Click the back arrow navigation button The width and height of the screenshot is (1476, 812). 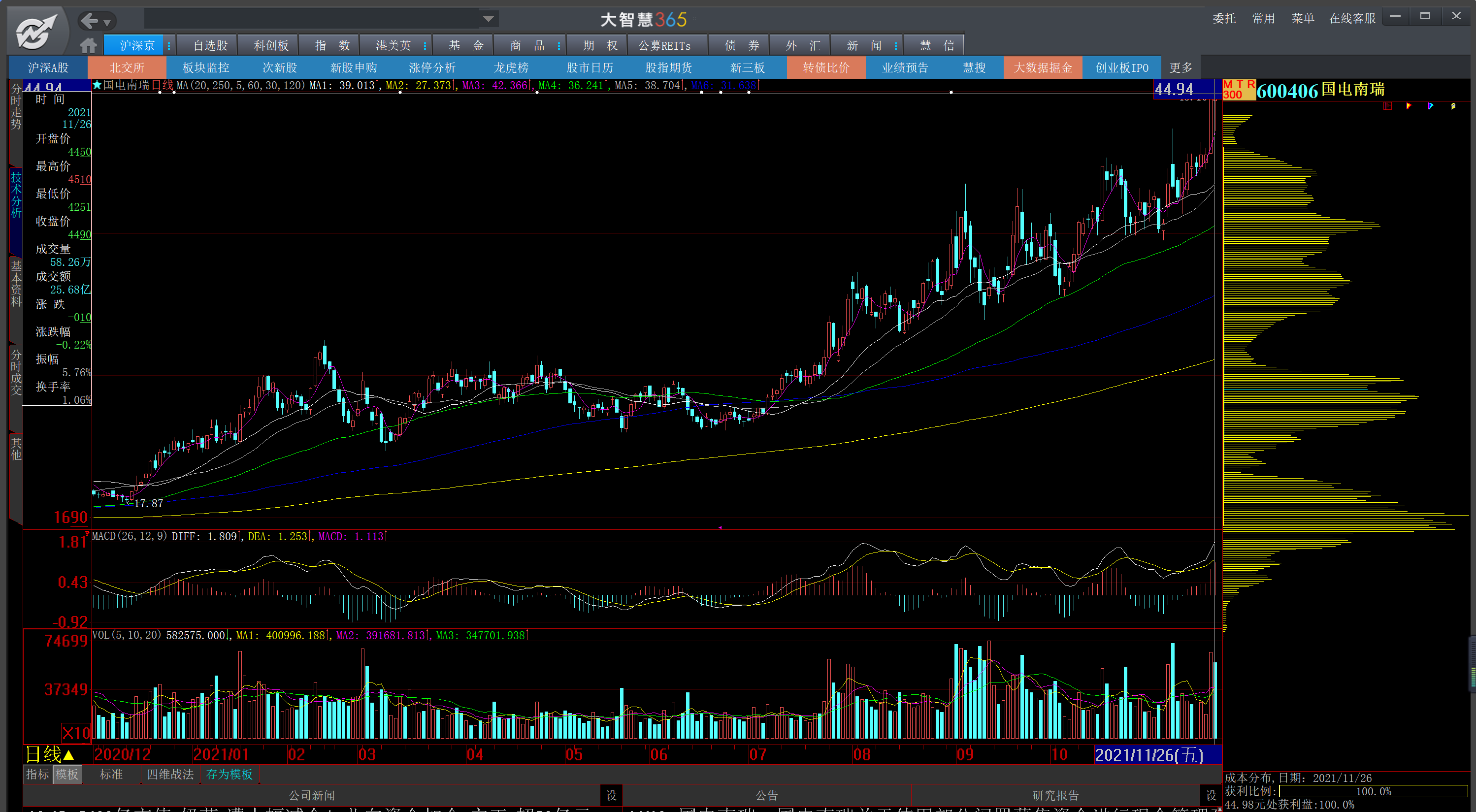coord(90,21)
